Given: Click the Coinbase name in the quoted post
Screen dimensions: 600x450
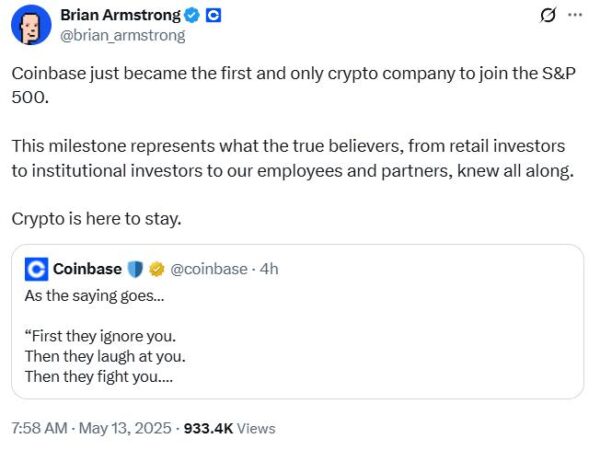Looking at the screenshot, I should [87, 269].
